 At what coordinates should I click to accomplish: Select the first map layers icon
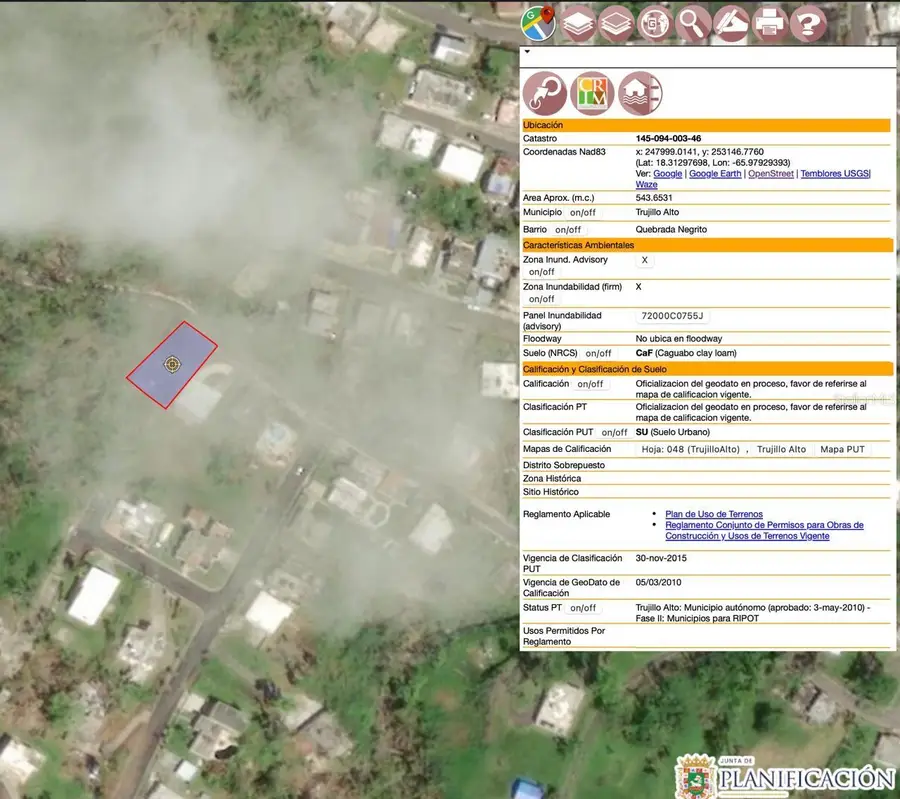coord(577,22)
